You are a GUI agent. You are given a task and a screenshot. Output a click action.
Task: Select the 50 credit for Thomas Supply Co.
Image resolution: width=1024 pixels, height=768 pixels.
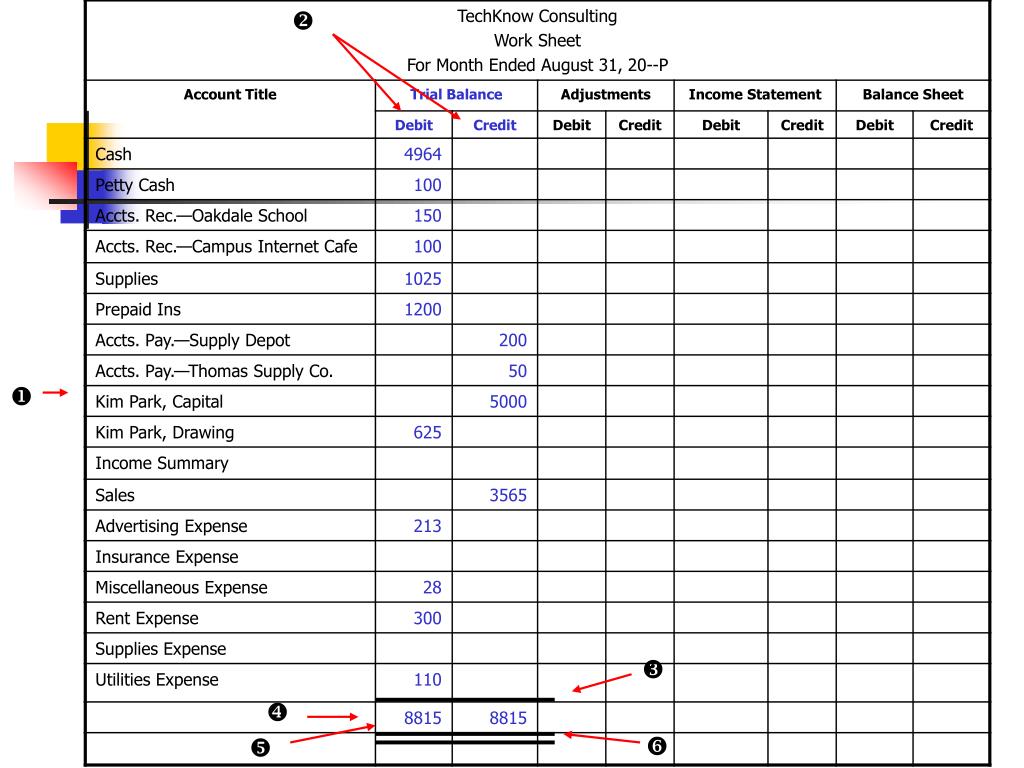(x=517, y=371)
